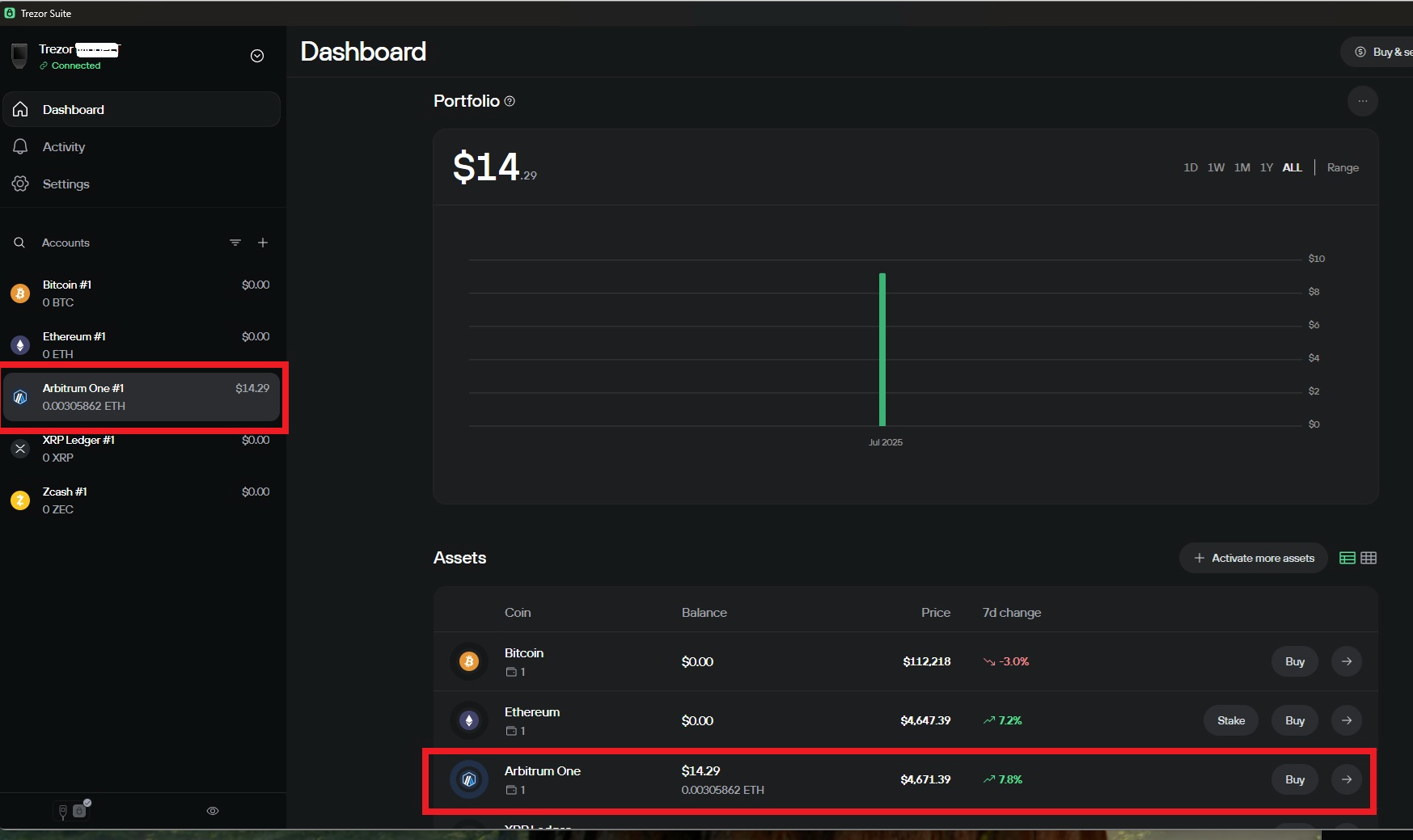
Task: Click the 7d change column header
Action: pyautogui.click(x=1011, y=612)
